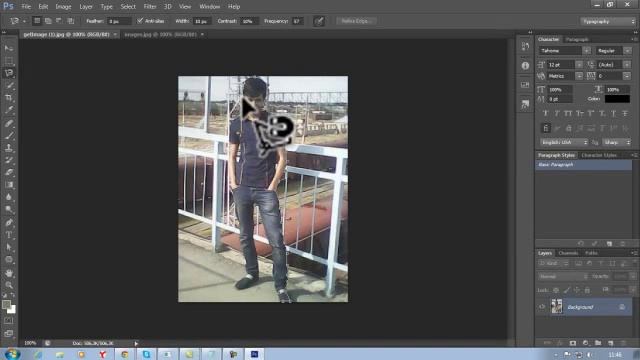Viewport: 640px width, 360px height.
Task: Select the Blur tool
Action: click(9, 197)
